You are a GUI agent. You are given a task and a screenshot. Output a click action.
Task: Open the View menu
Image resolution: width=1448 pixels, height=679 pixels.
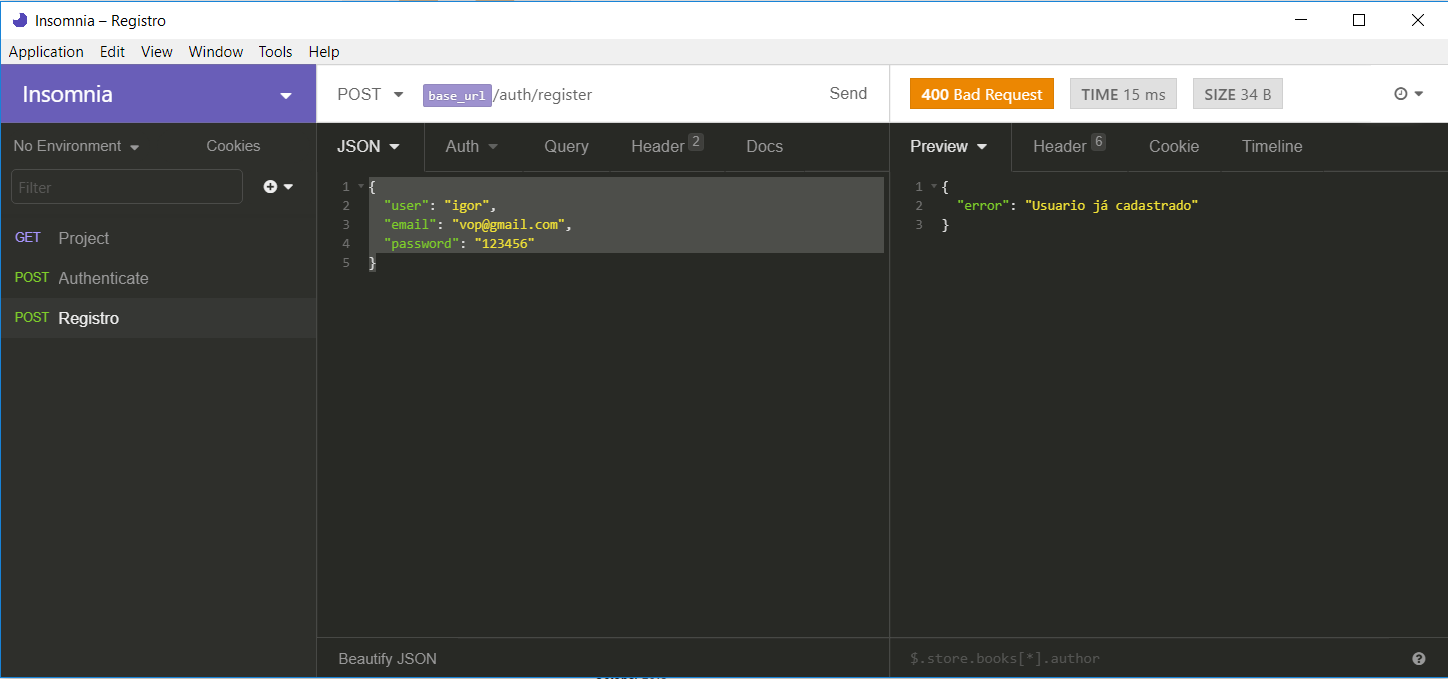pos(157,52)
